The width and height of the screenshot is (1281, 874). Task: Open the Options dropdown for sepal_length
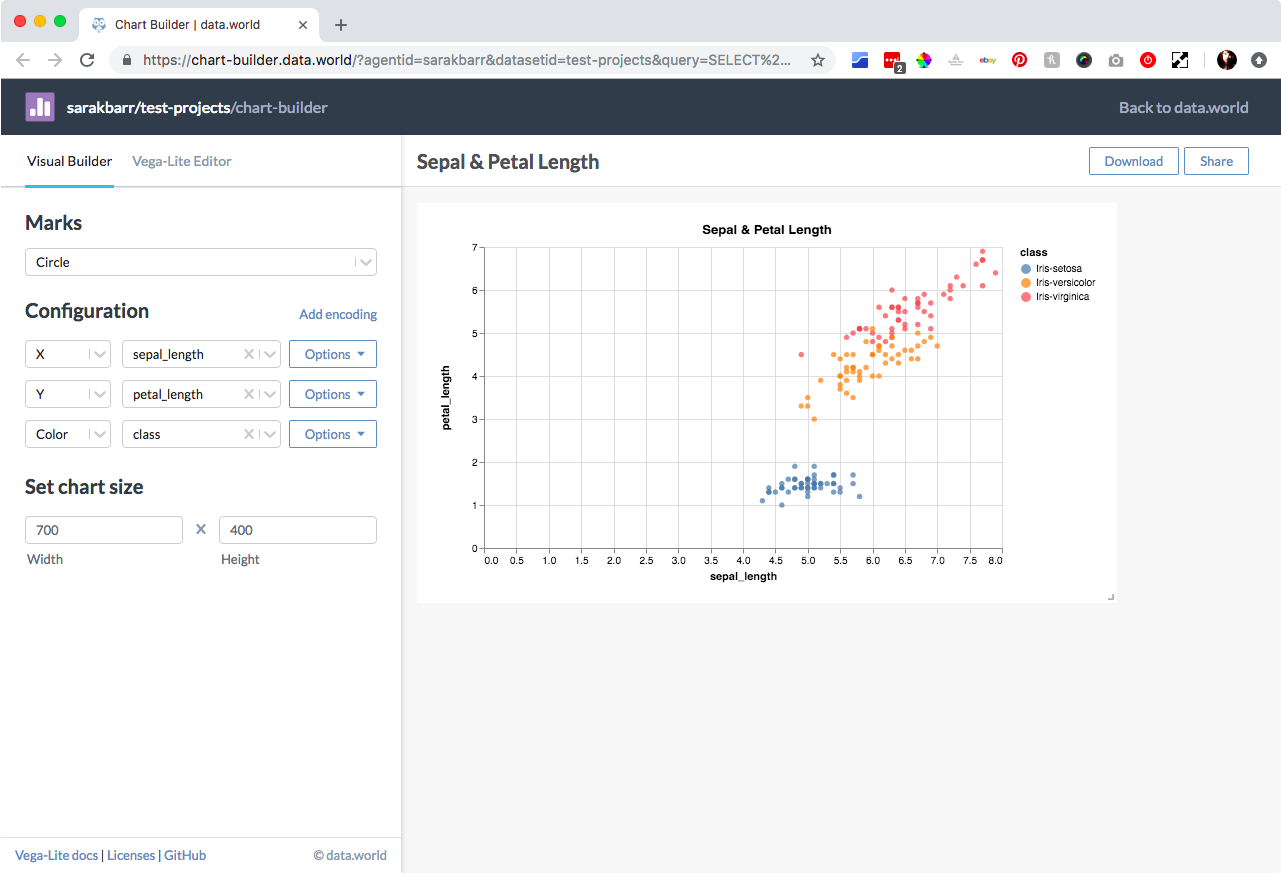pos(332,353)
